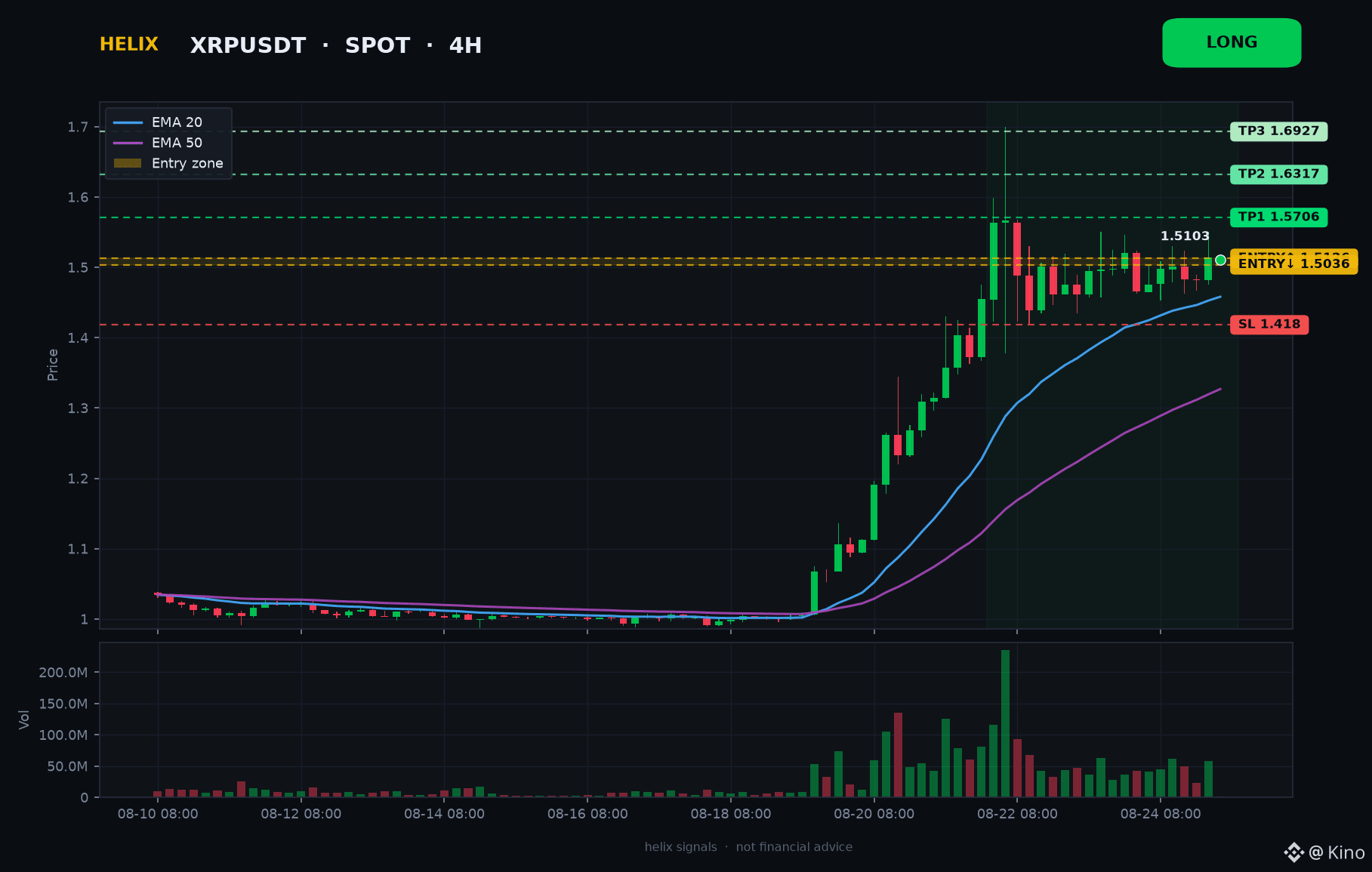Screen dimensions: 1372x872
Task: Click the TP2 1.6317 label
Action: click(1278, 174)
